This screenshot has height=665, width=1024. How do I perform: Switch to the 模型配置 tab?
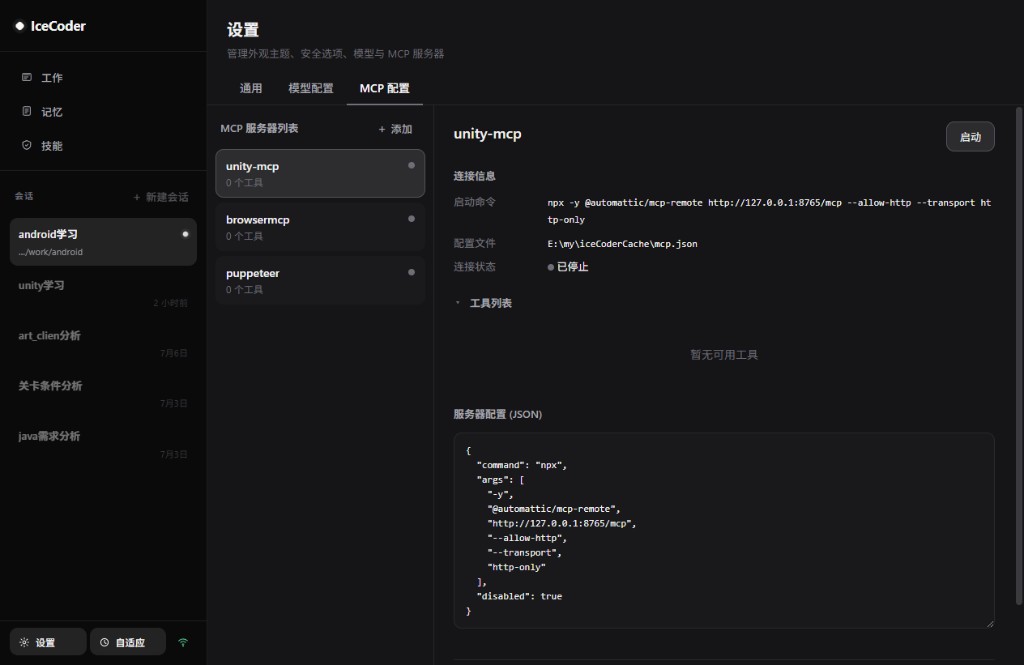click(x=311, y=88)
